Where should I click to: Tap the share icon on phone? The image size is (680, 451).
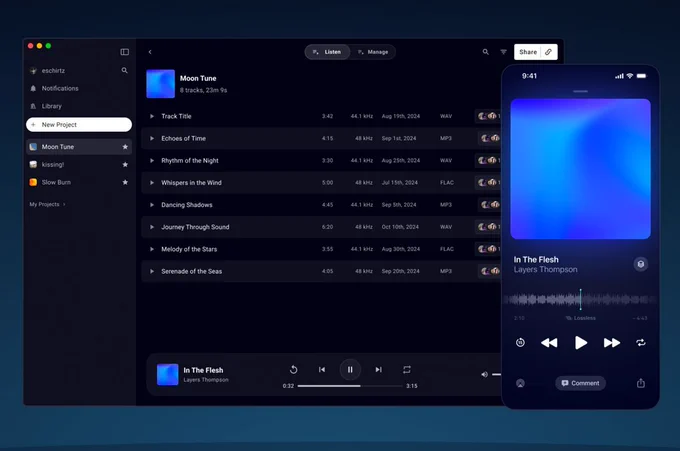[641, 383]
